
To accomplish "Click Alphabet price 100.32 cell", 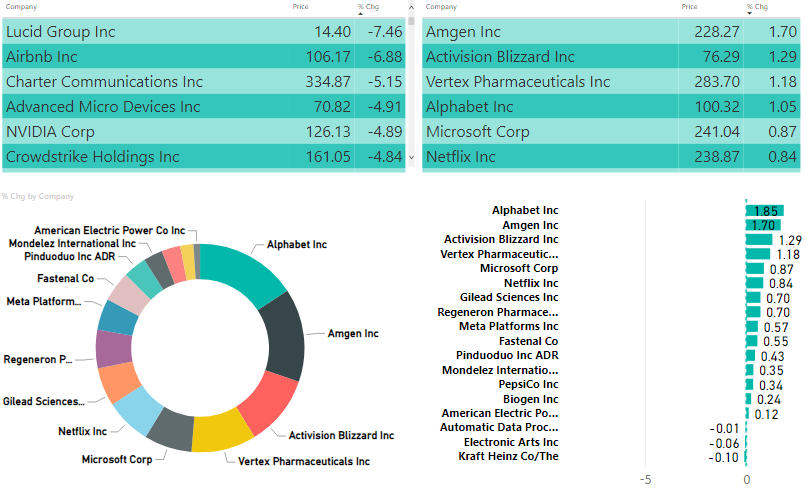I will tap(717, 106).
